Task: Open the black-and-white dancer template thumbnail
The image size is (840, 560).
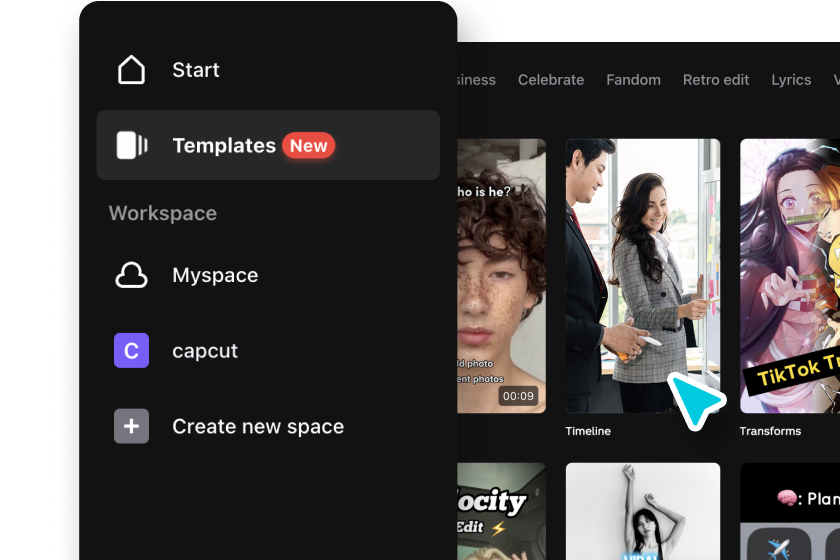Action: click(643, 511)
